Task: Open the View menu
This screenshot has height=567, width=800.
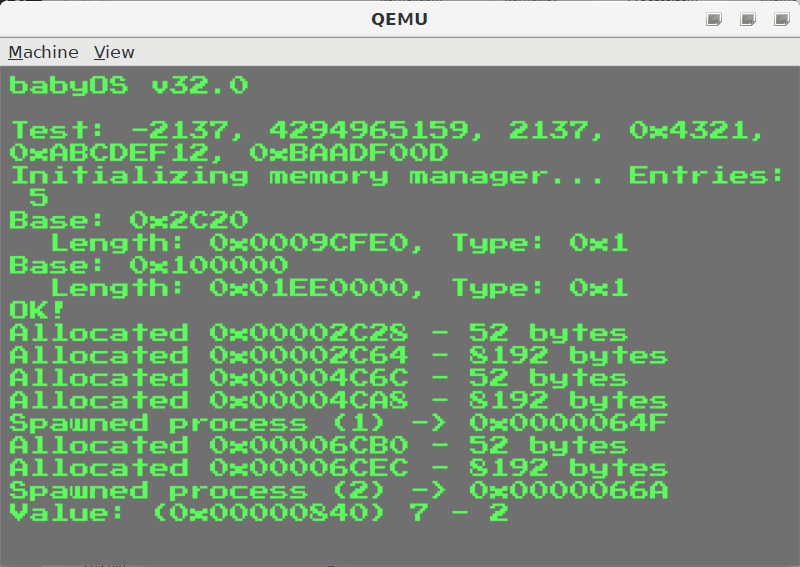Action: click(114, 52)
